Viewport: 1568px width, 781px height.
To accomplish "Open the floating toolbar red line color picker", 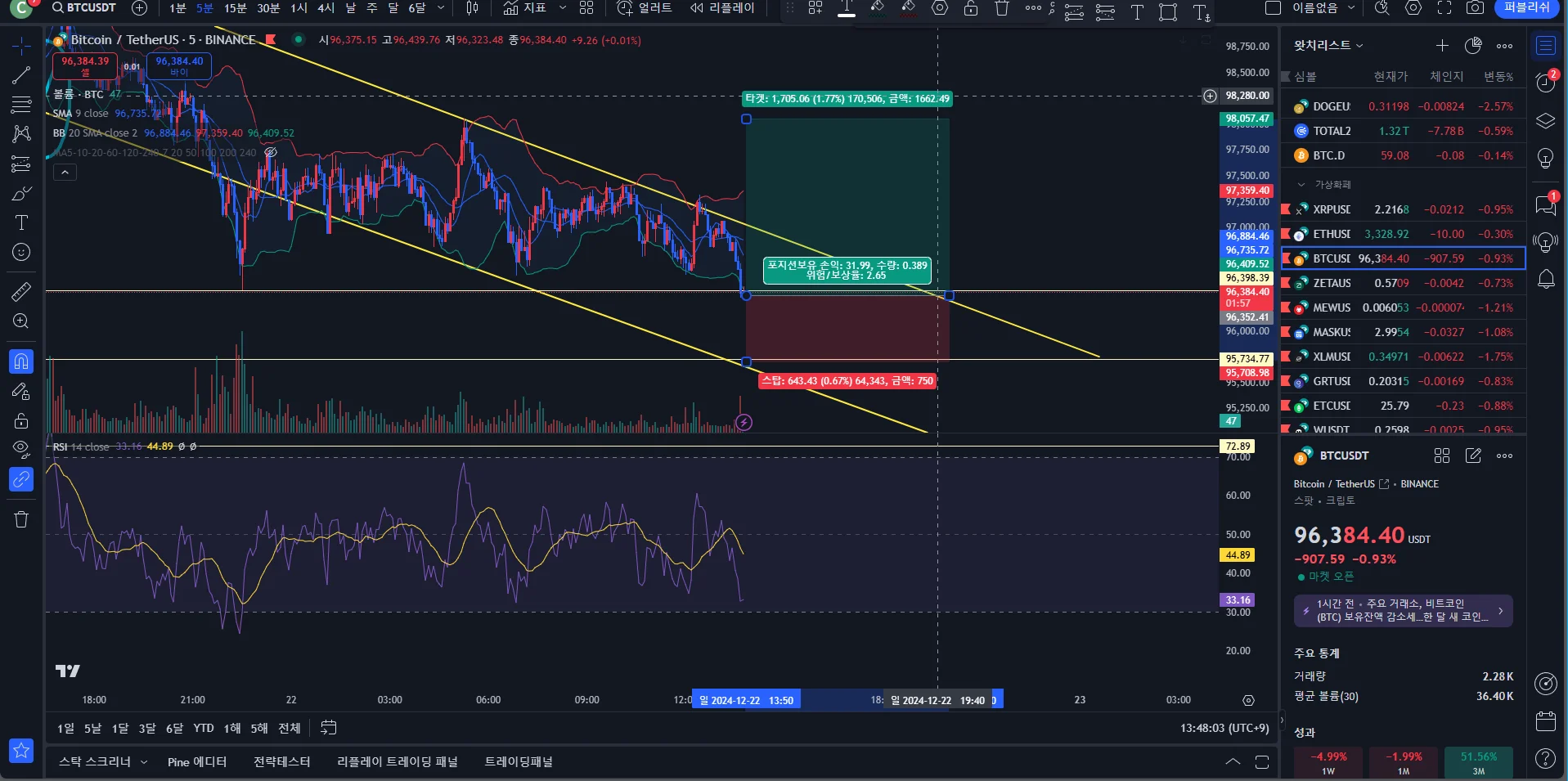I will click(x=909, y=8).
